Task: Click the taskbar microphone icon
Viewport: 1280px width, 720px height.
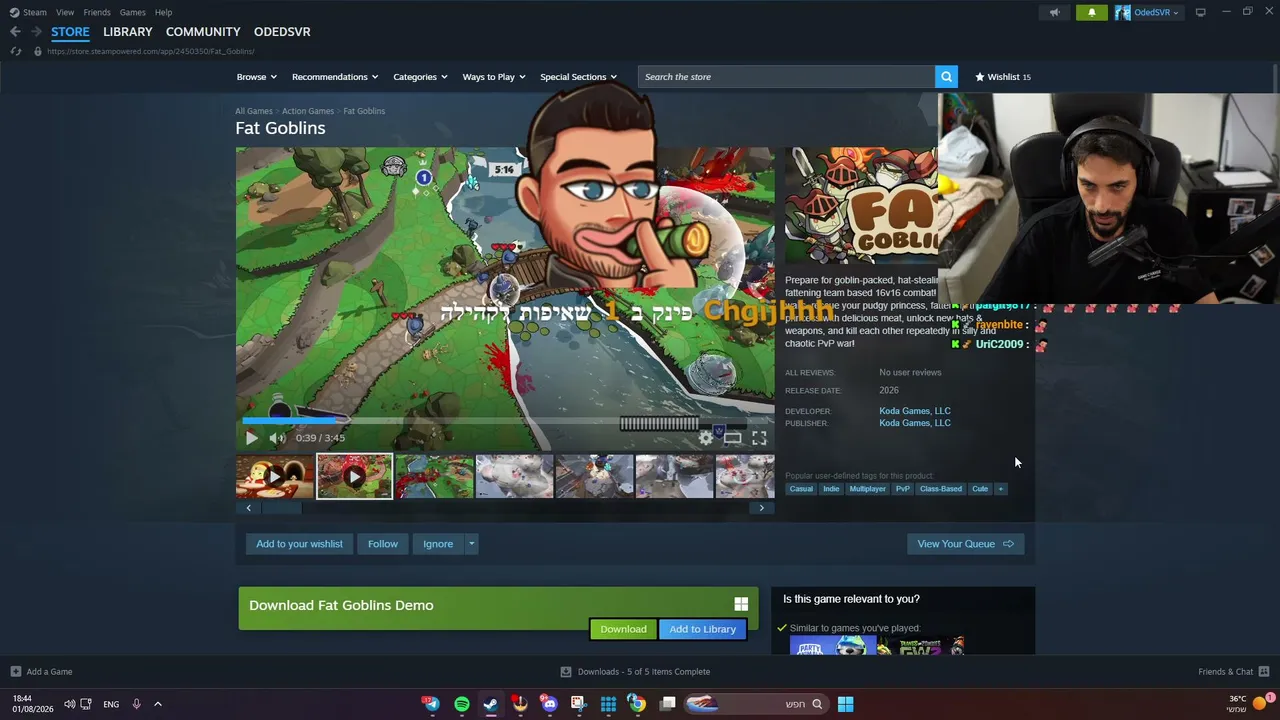Action: [136, 704]
